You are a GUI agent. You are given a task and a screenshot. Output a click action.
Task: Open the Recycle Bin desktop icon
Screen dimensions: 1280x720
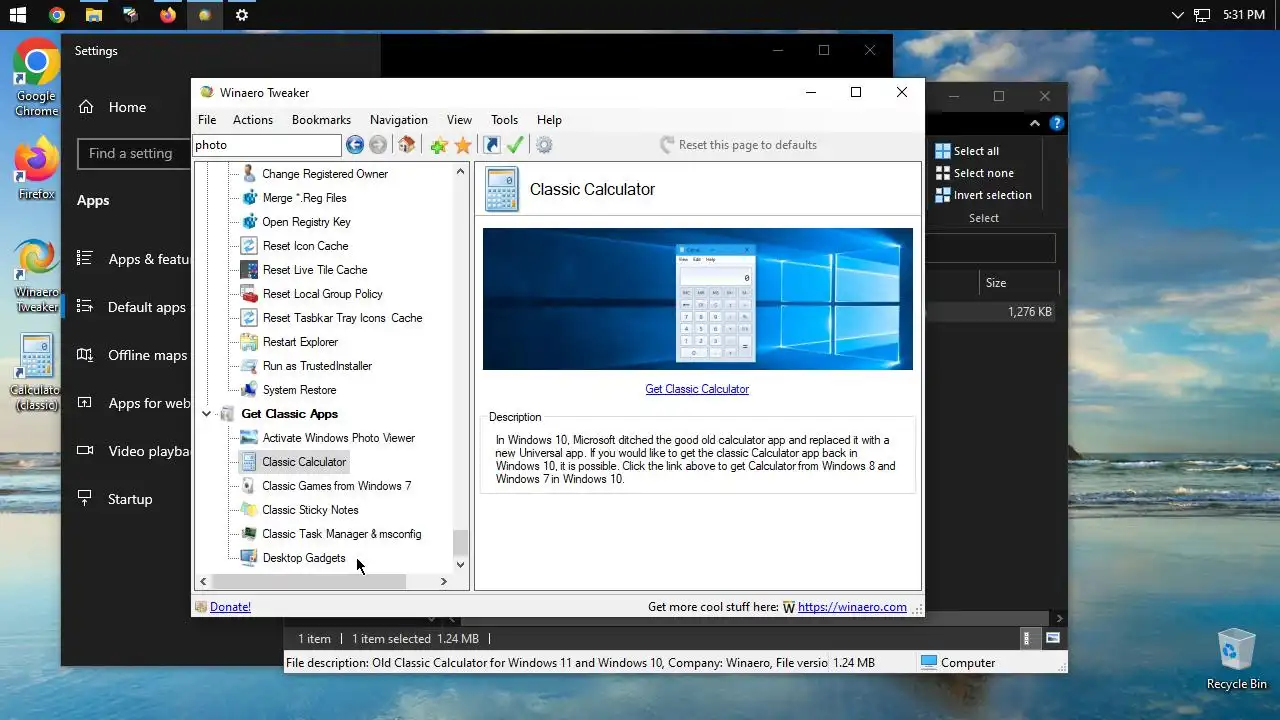[1236, 658]
